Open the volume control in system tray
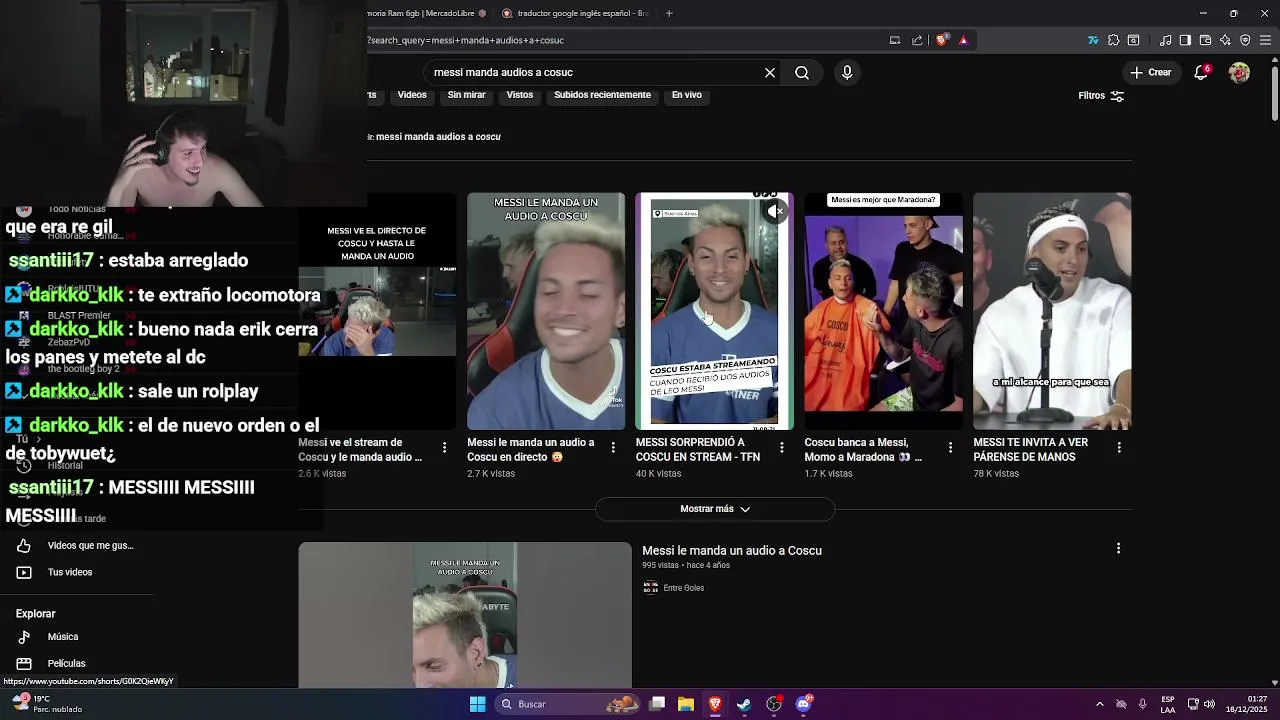Screen dimensions: 1280x720 1209,704
